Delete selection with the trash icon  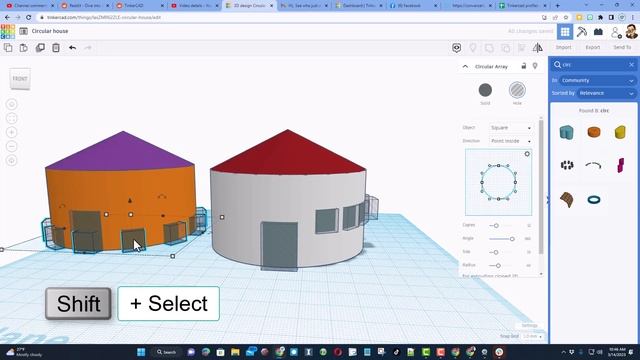tap(56, 48)
